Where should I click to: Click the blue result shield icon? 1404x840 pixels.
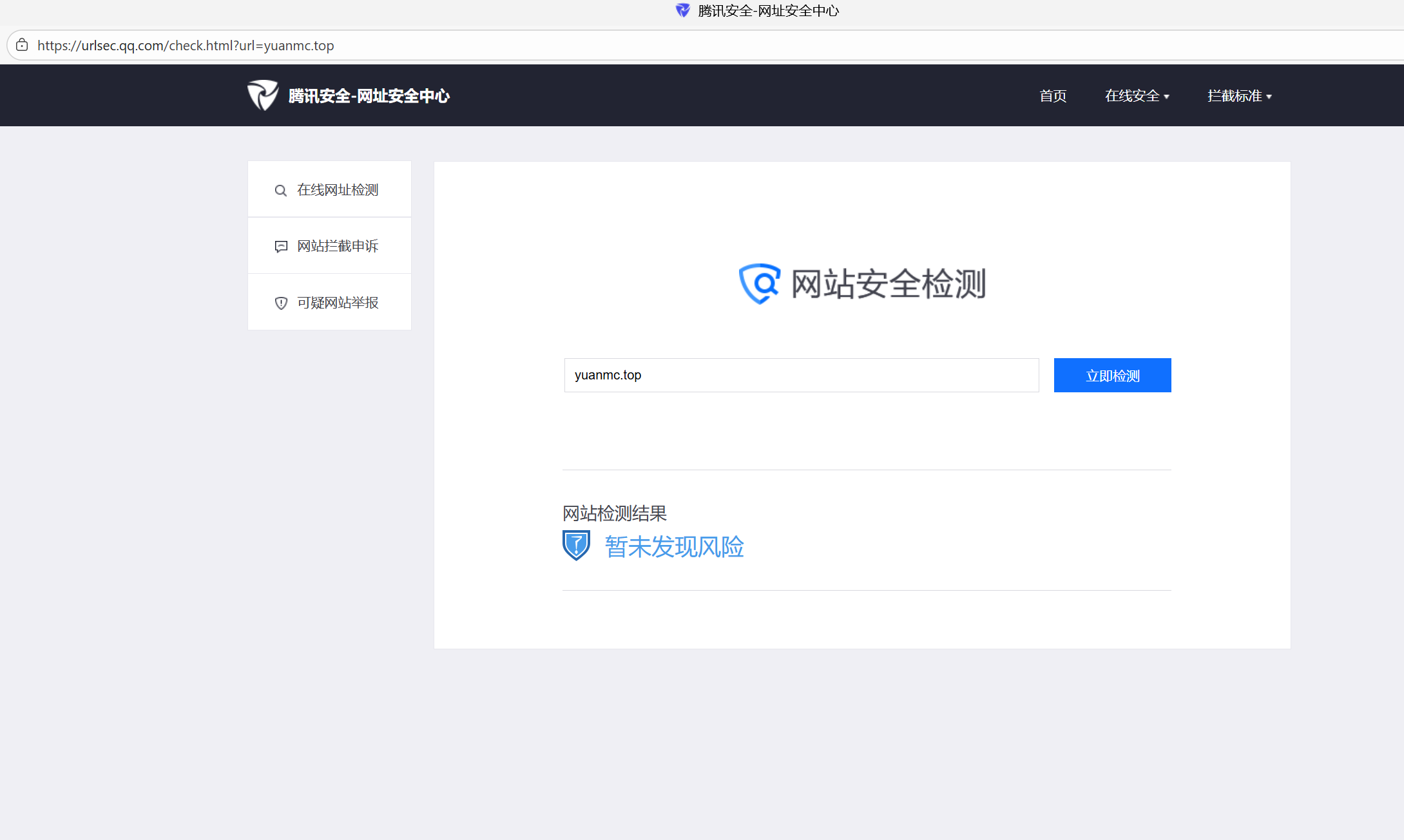(x=576, y=546)
